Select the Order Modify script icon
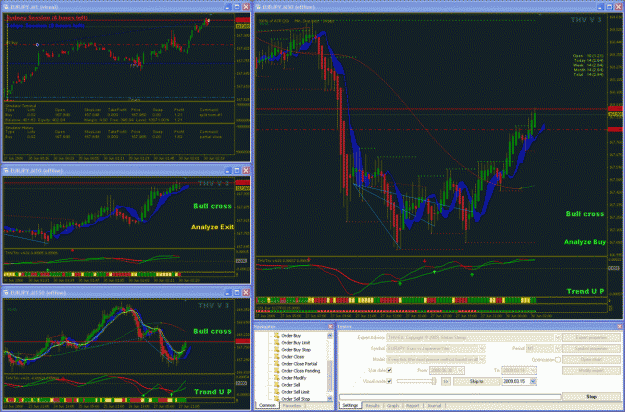 [x=277, y=378]
